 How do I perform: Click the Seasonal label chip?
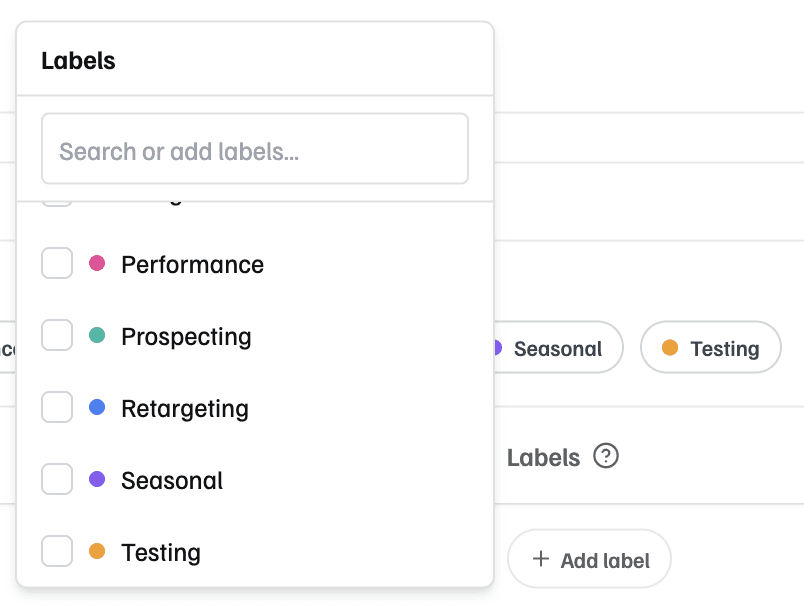[557, 348]
